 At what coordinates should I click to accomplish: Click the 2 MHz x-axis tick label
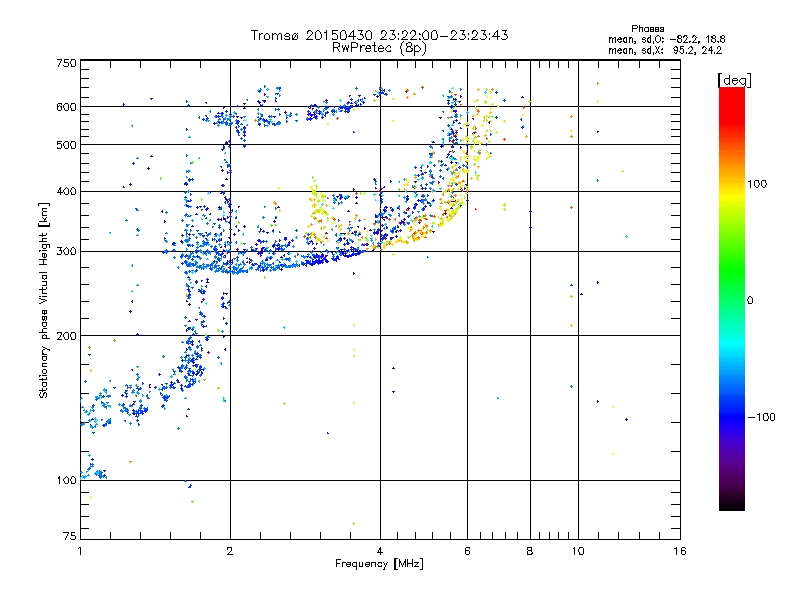coord(230,551)
